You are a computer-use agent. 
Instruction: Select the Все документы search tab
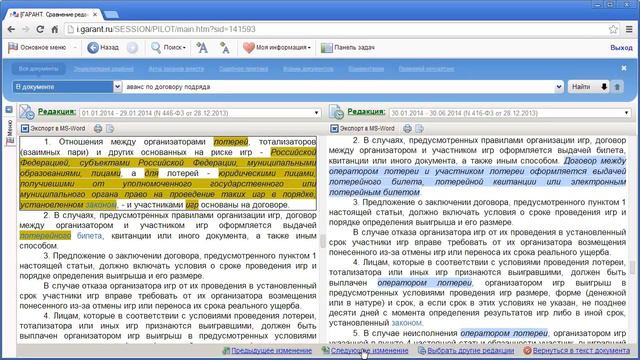tap(38, 69)
